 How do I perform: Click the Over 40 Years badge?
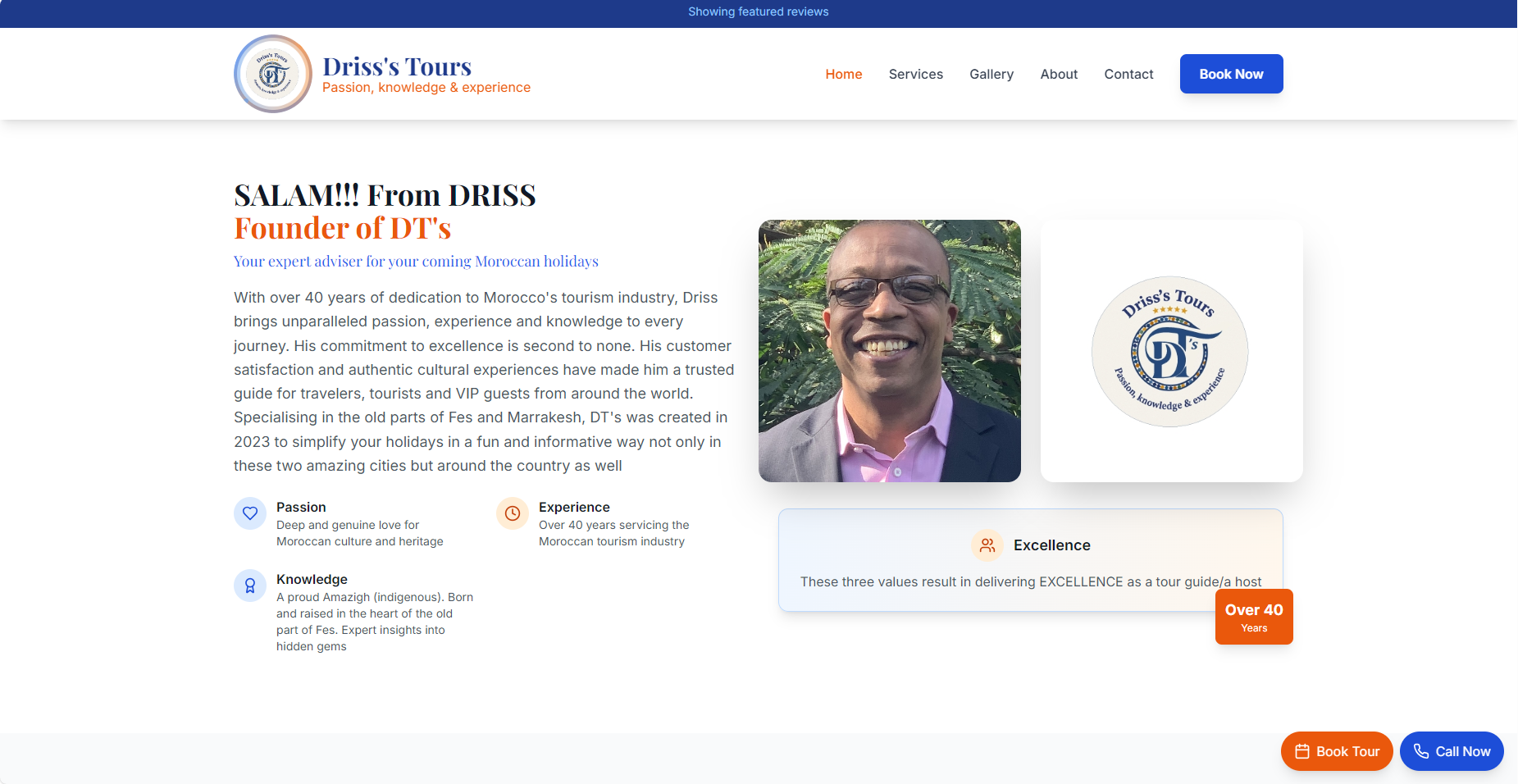pos(1253,616)
